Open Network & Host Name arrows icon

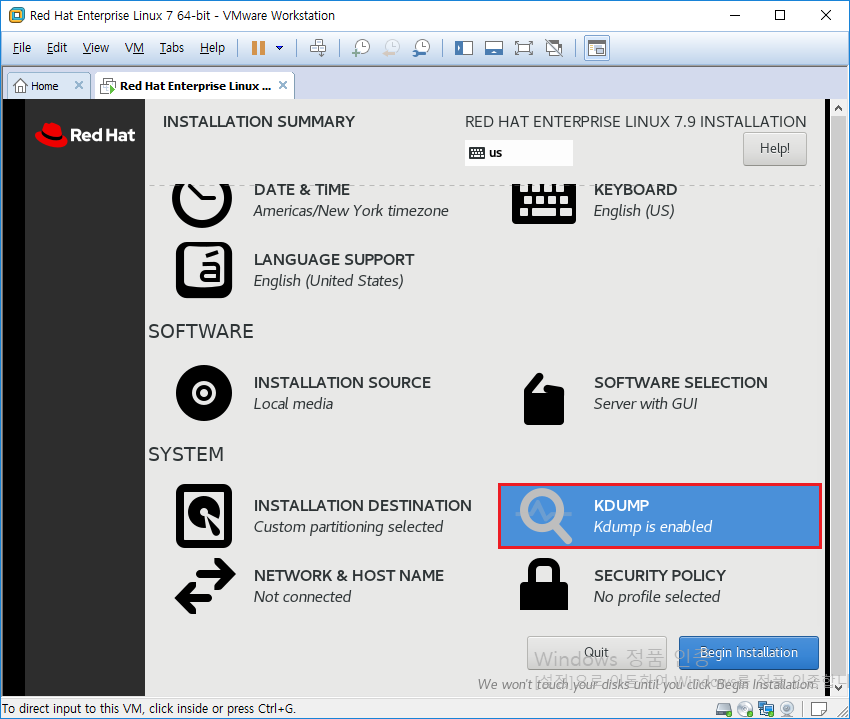coord(205,586)
